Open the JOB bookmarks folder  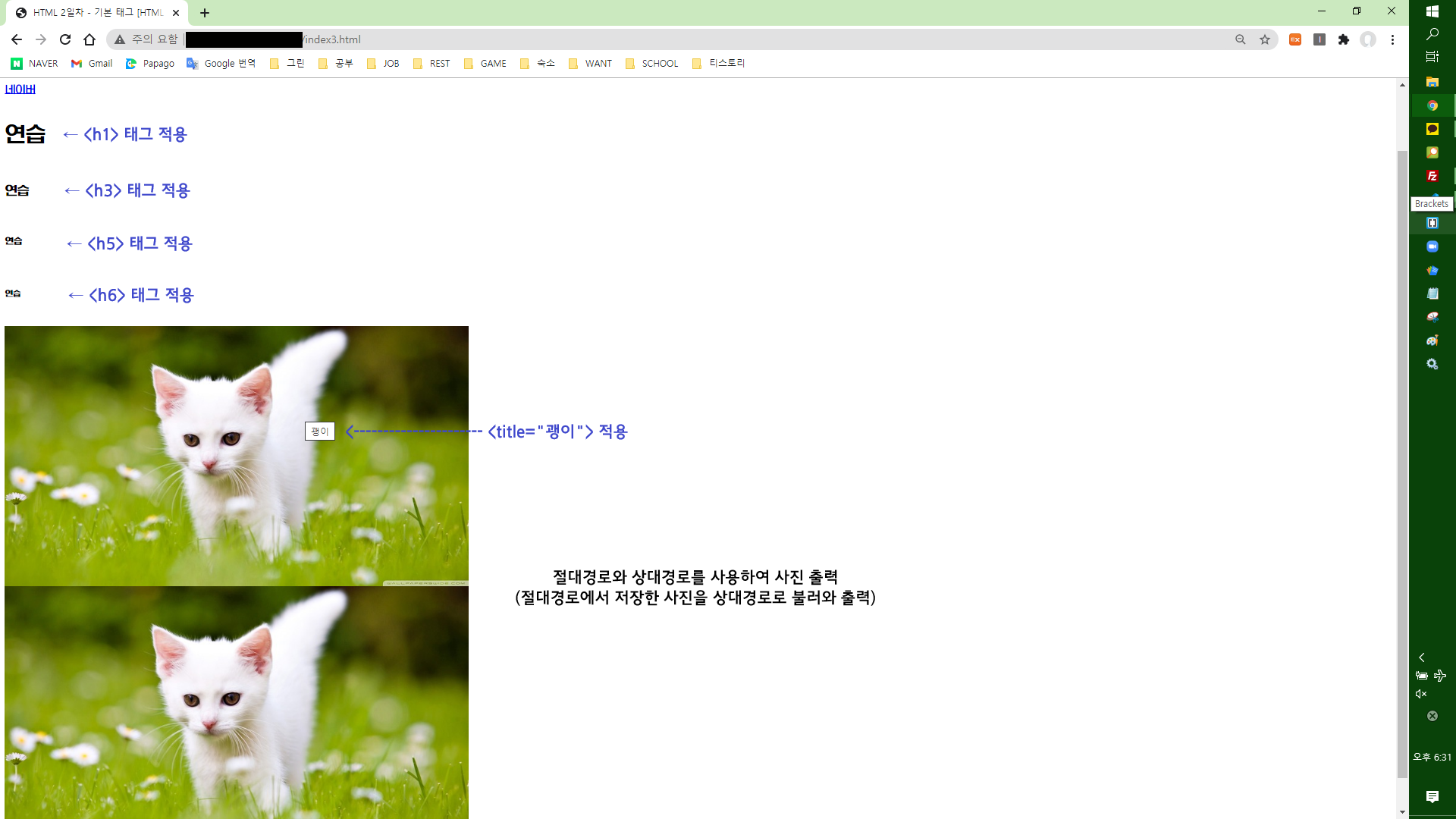[x=383, y=64]
